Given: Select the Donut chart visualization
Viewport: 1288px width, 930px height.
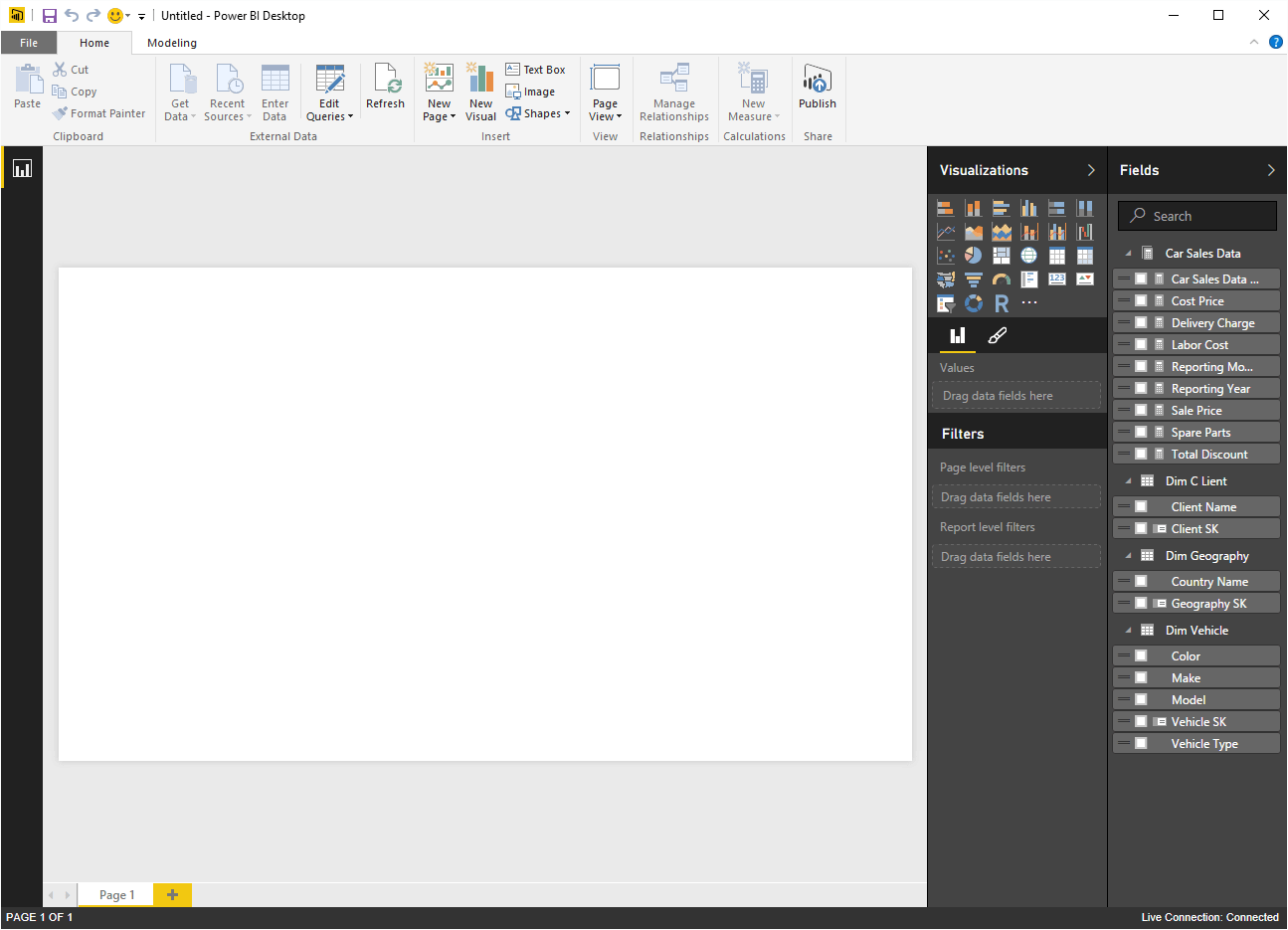Looking at the screenshot, I should click(974, 303).
